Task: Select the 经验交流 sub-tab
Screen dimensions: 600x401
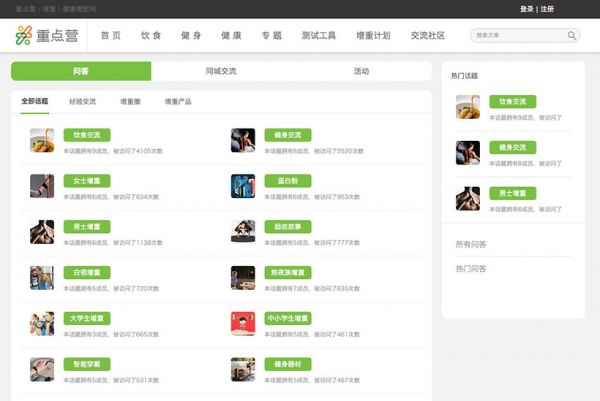Action: [83, 102]
